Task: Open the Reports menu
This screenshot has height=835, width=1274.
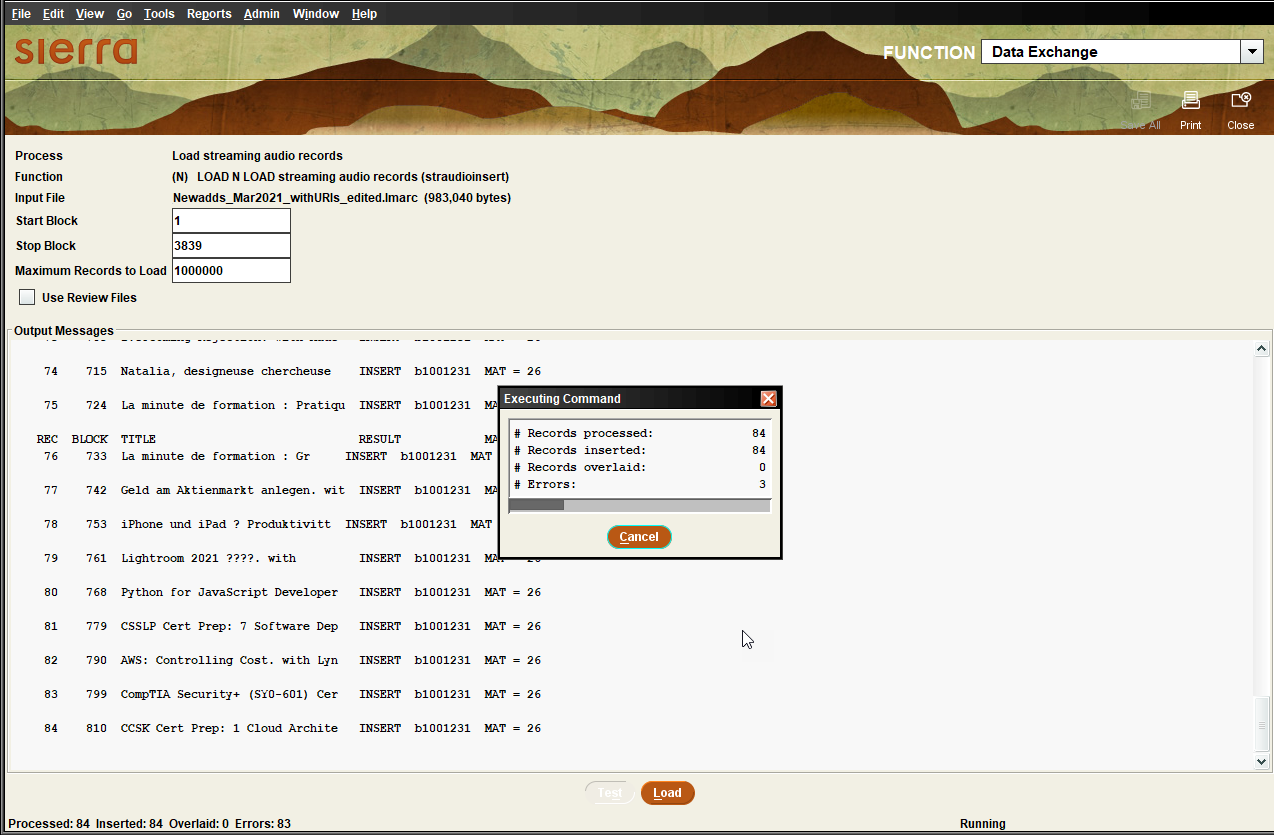Action: (x=209, y=14)
